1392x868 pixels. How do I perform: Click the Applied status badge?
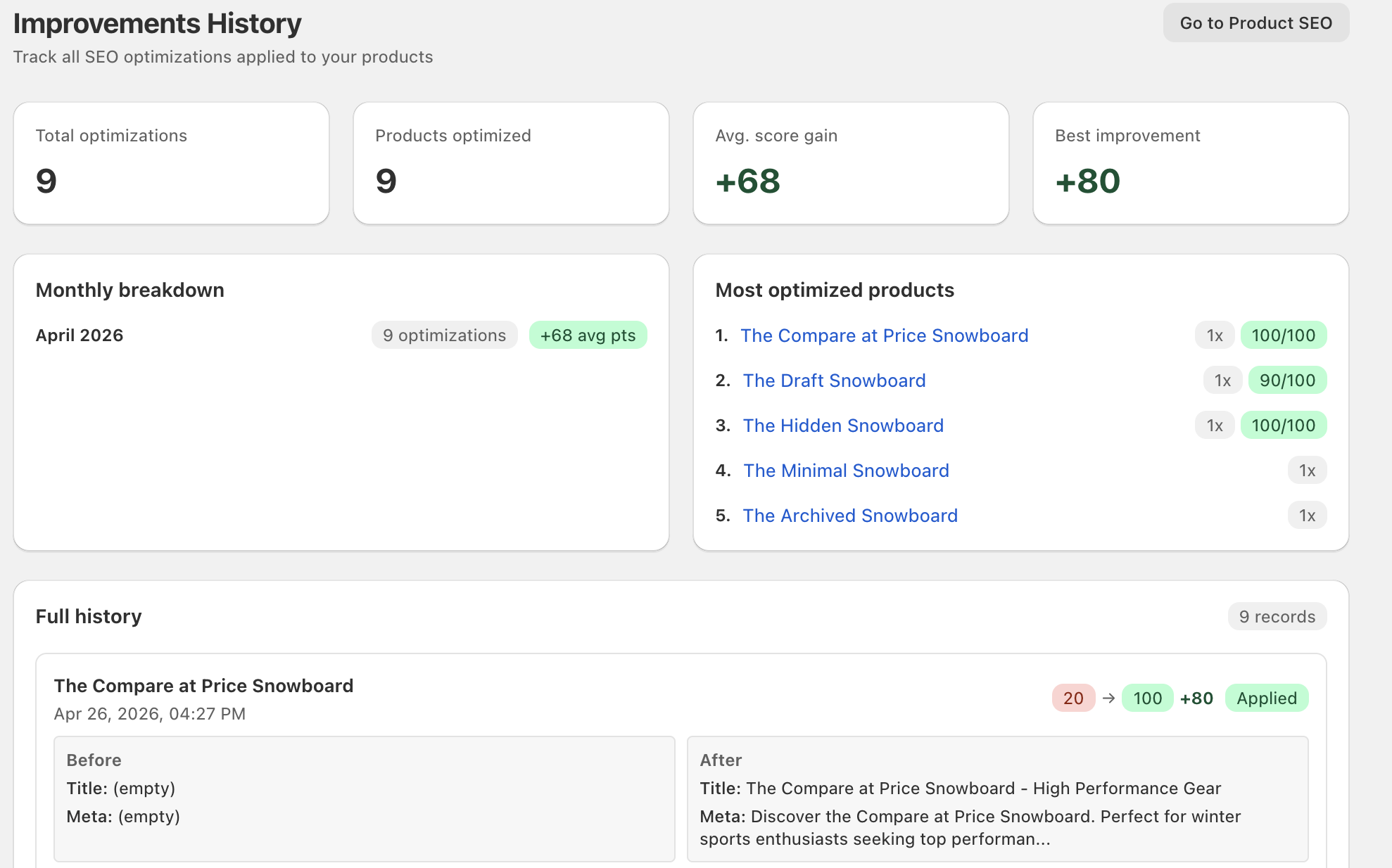pos(1266,698)
